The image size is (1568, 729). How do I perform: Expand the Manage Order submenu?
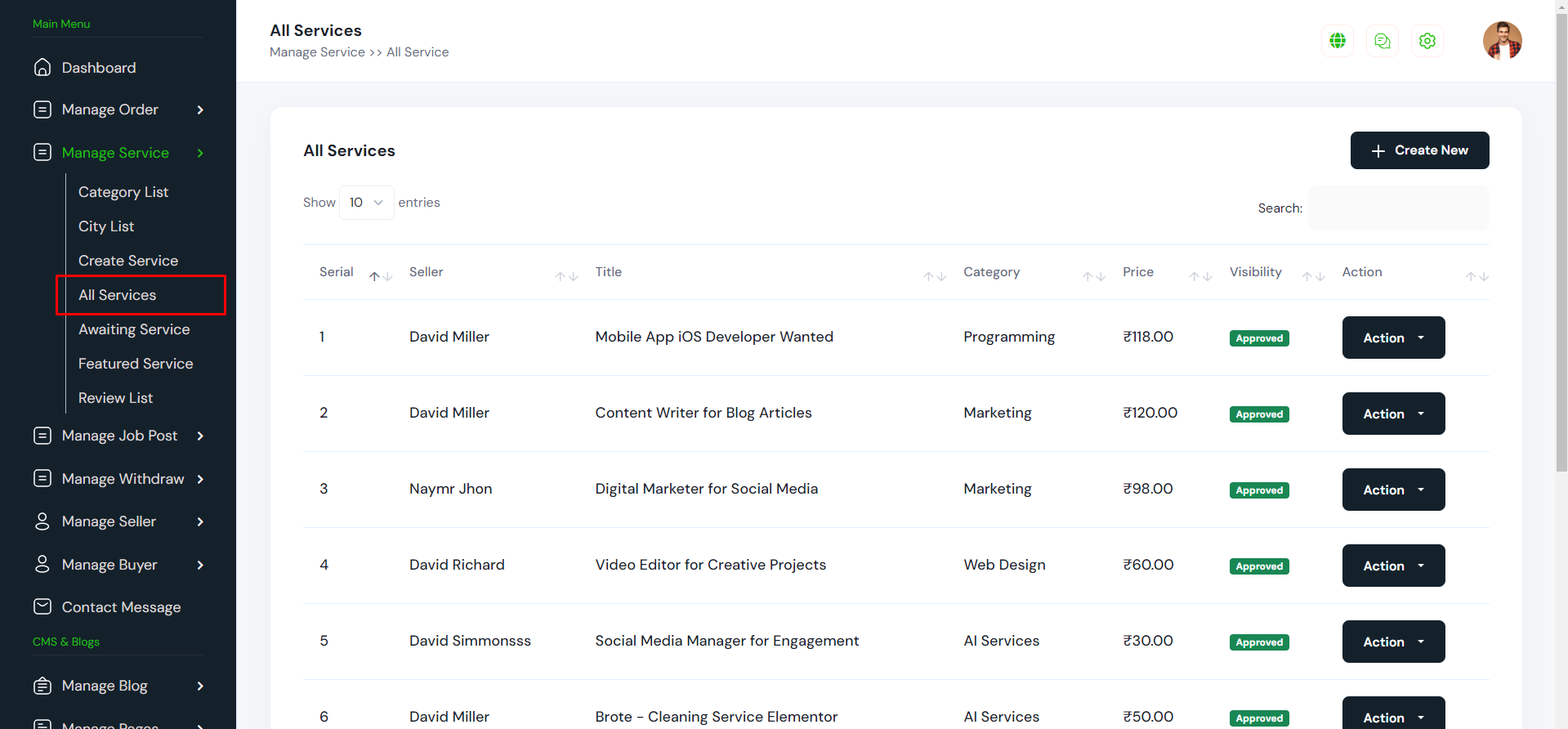click(200, 110)
